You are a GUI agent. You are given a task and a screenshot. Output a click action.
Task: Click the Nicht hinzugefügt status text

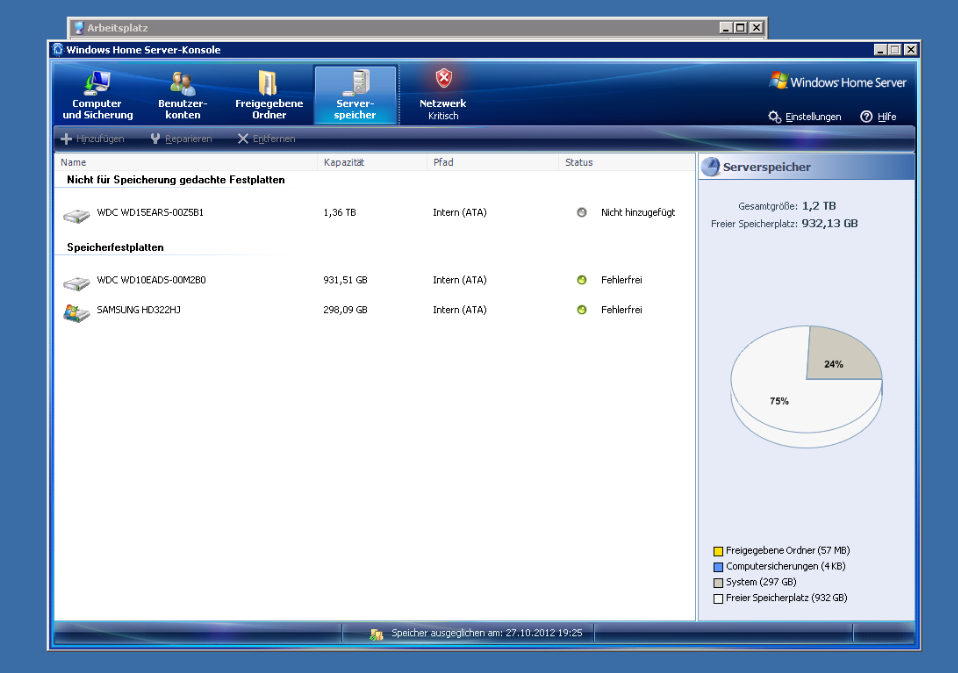point(638,213)
